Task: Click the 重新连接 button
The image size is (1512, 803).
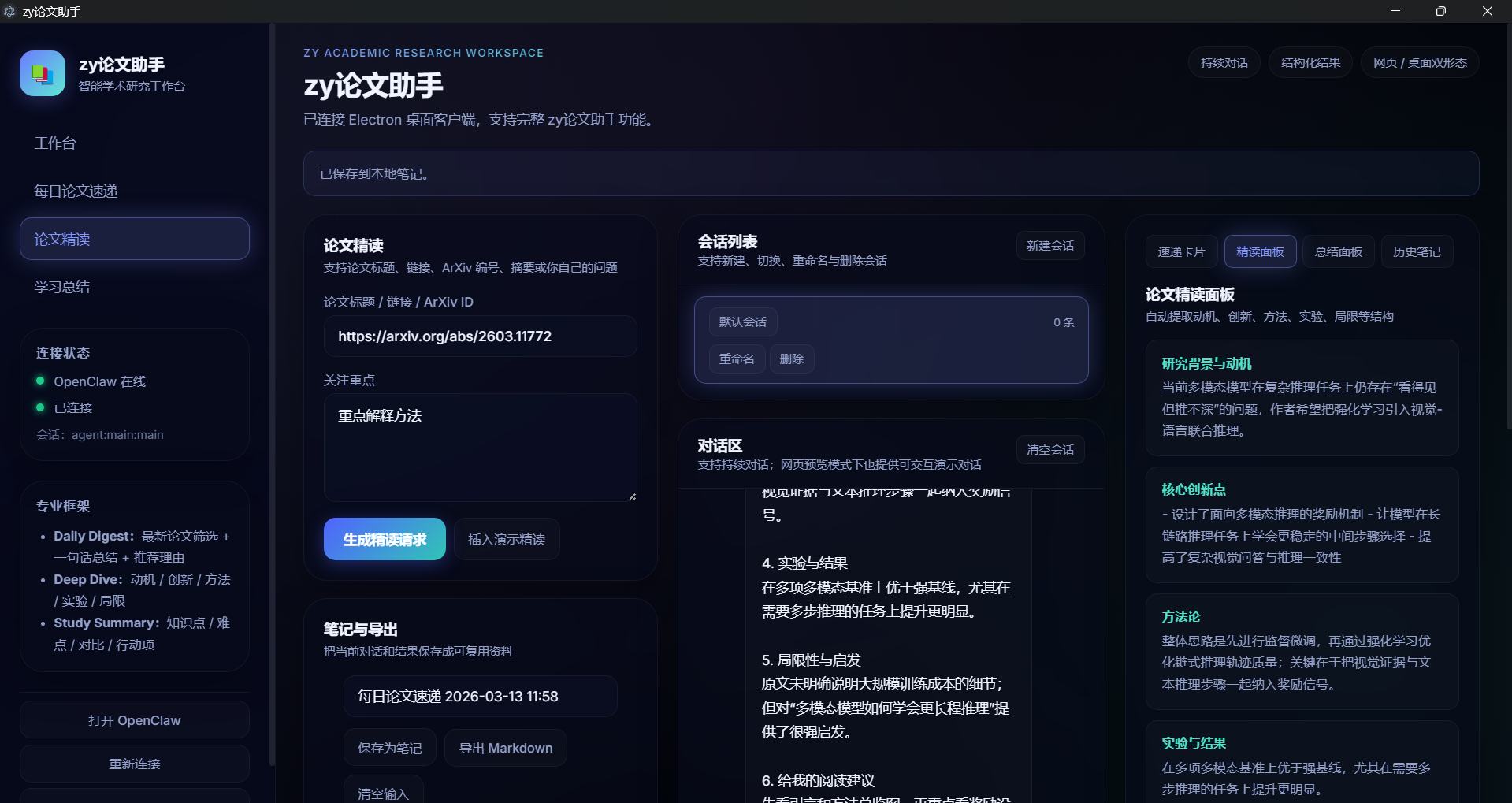Action: click(135, 764)
